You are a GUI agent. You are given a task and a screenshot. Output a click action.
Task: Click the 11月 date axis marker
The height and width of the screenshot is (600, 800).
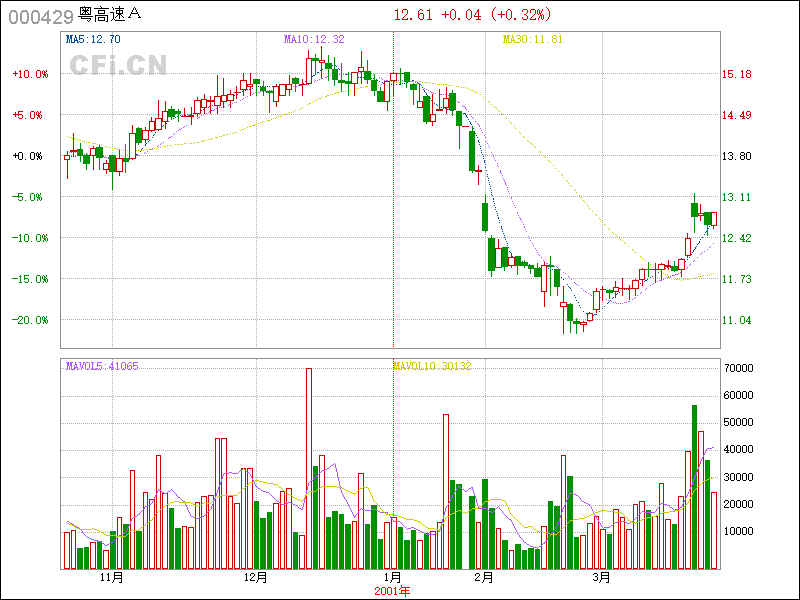click(111, 577)
